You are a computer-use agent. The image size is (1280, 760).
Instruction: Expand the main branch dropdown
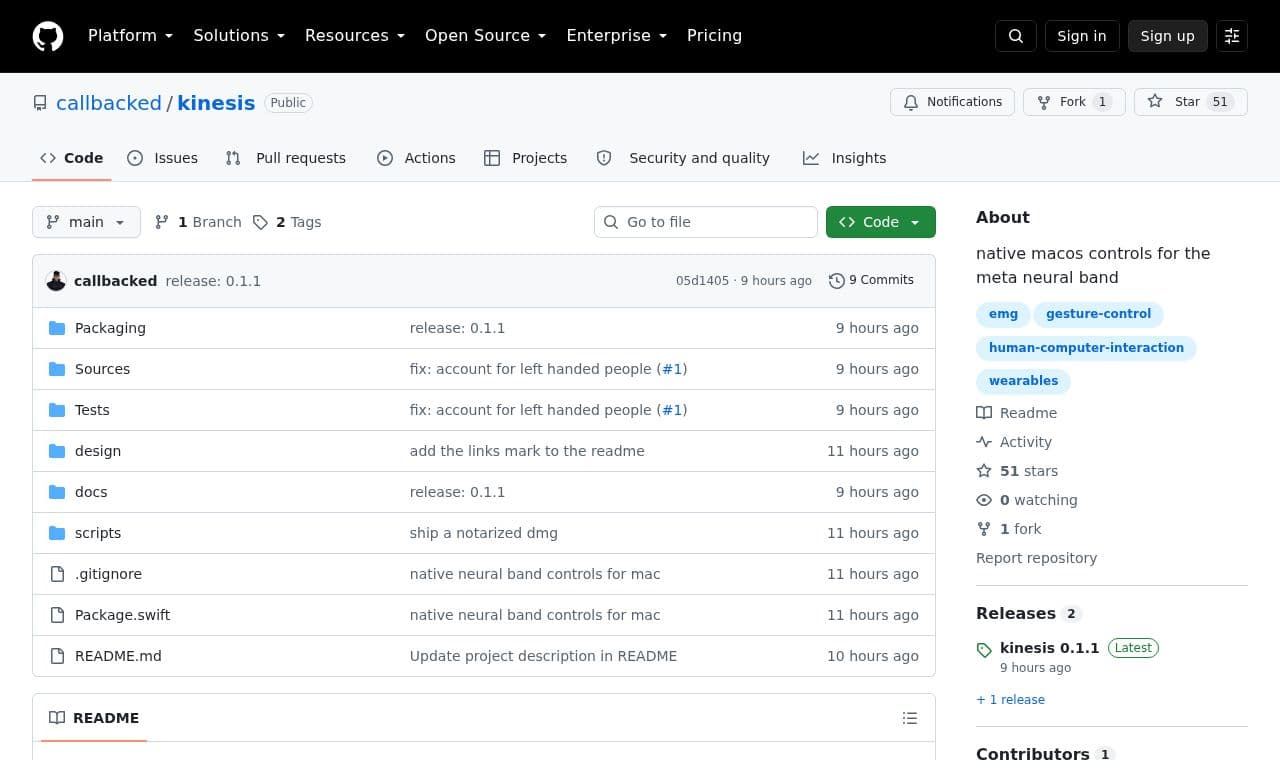(86, 222)
